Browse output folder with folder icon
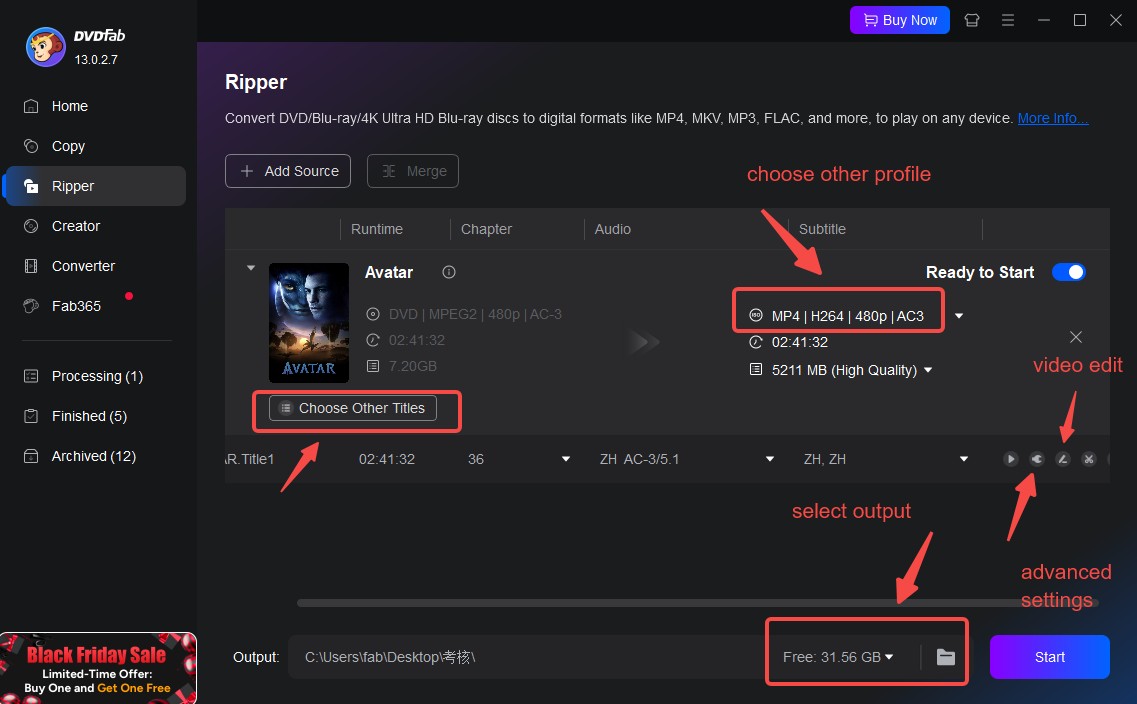Image resolution: width=1137 pixels, height=704 pixels. tap(945, 657)
